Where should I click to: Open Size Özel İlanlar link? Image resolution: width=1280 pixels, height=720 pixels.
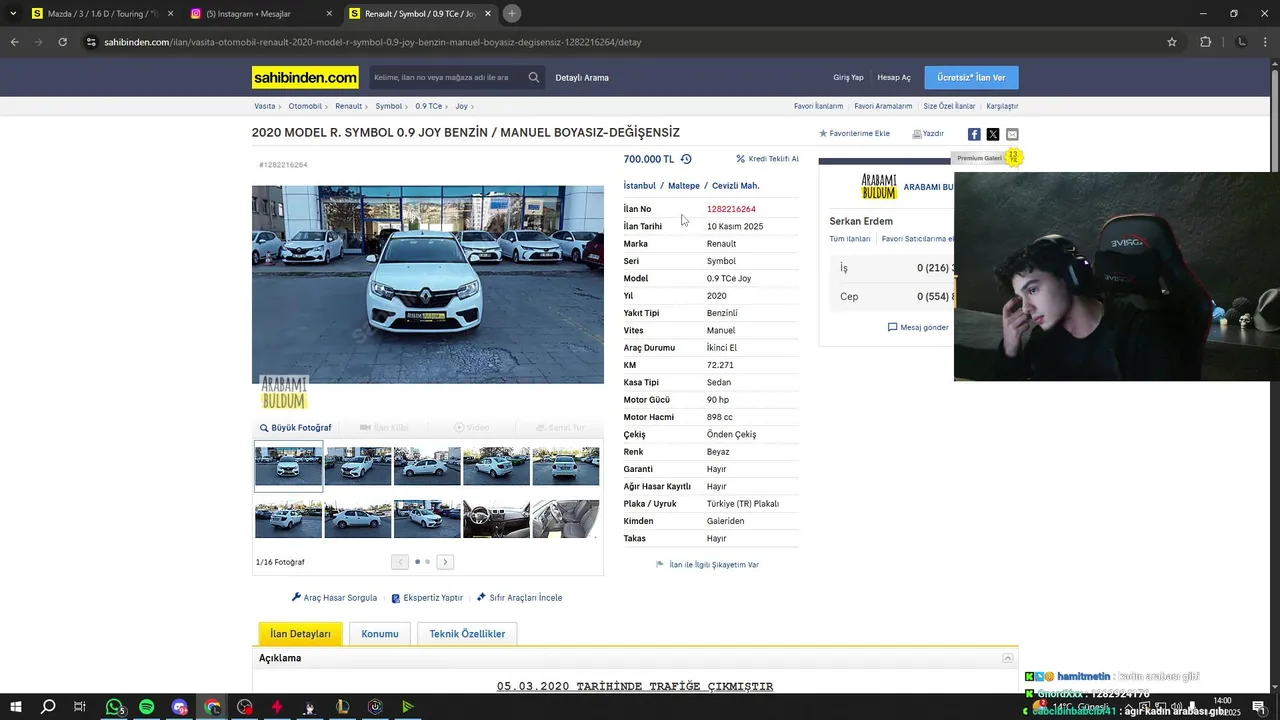pyautogui.click(x=949, y=106)
